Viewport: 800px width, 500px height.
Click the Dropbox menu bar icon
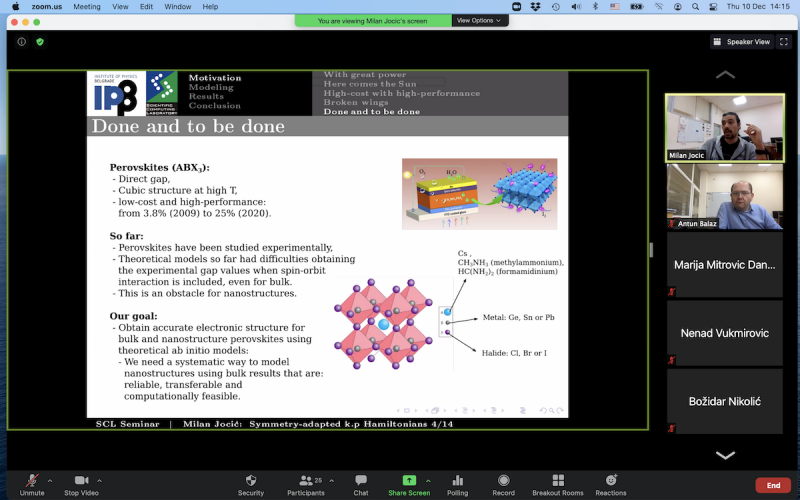535,7
